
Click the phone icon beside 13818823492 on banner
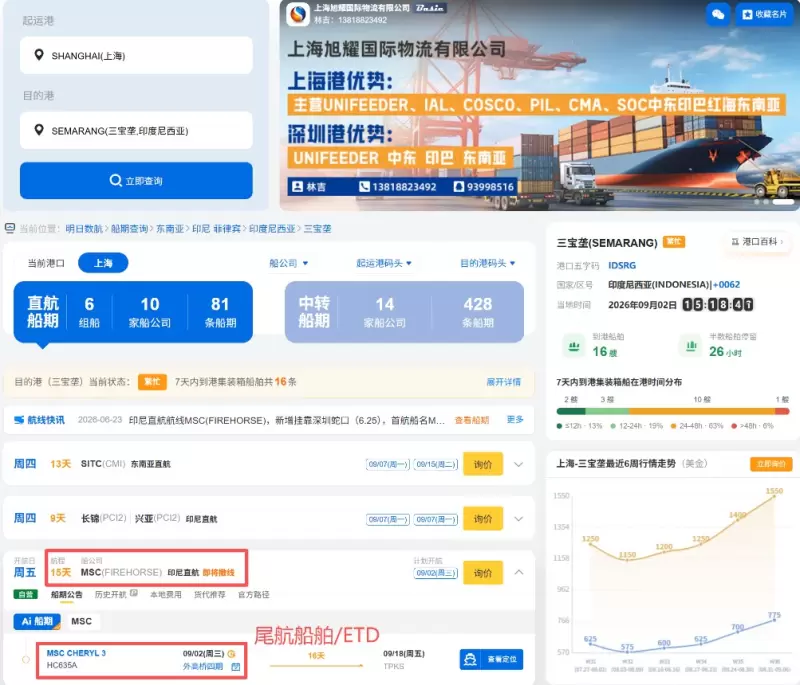[x=364, y=187]
